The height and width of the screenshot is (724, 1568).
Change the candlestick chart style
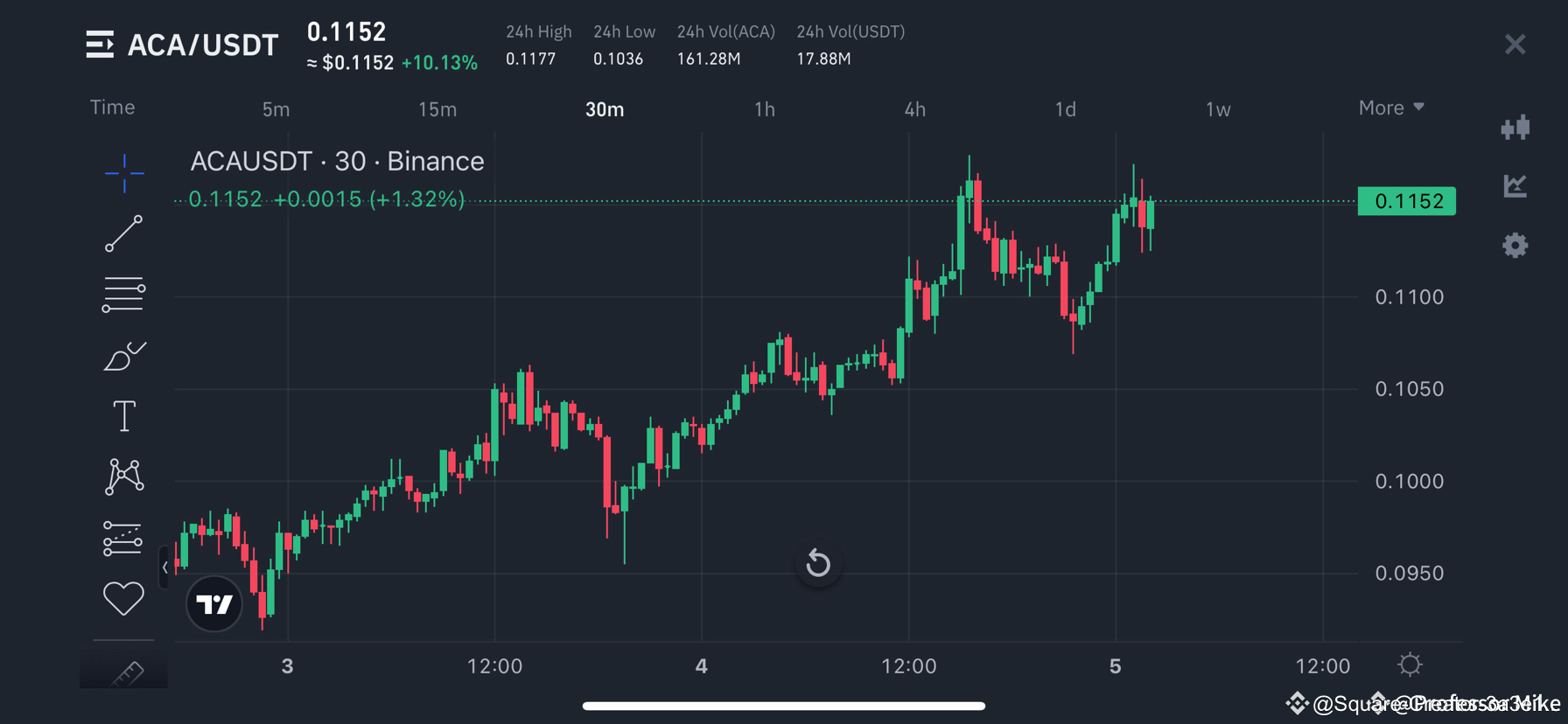coord(1516,128)
